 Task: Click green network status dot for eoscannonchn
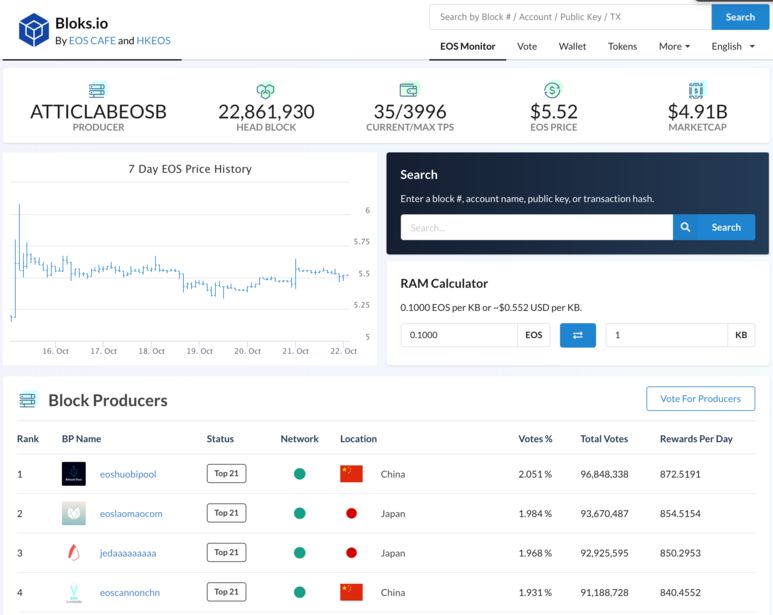(300, 592)
